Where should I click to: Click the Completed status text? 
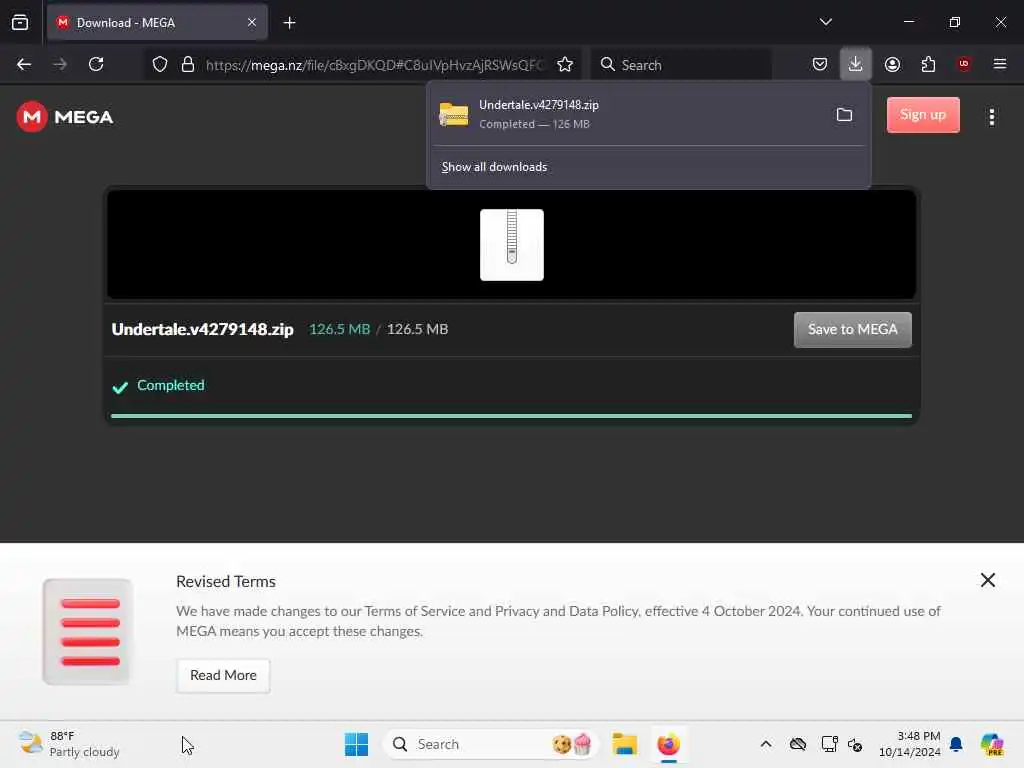[x=170, y=385]
